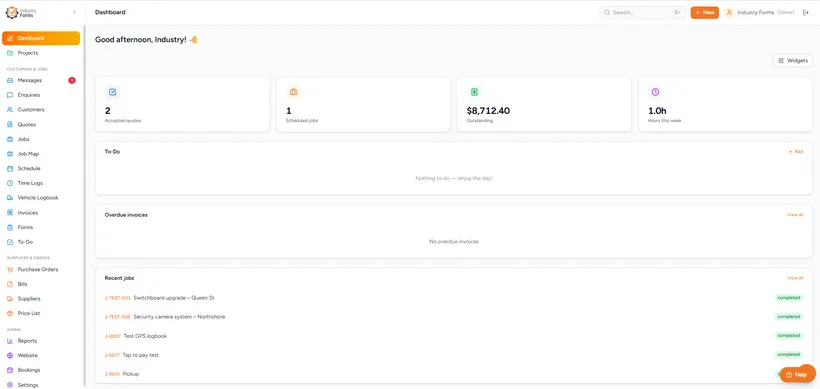Focus the Search field in the header
The image size is (820, 389).
coord(643,13)
